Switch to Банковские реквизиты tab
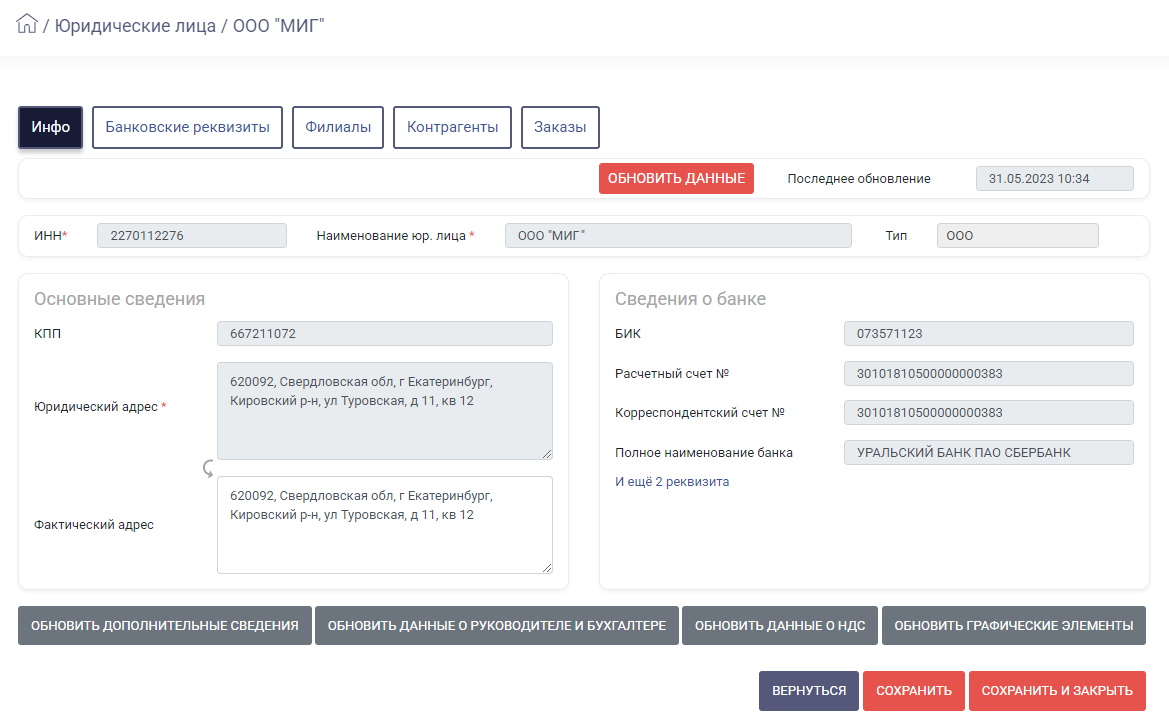Screen dimensions: 1169x723 (187, 127)
